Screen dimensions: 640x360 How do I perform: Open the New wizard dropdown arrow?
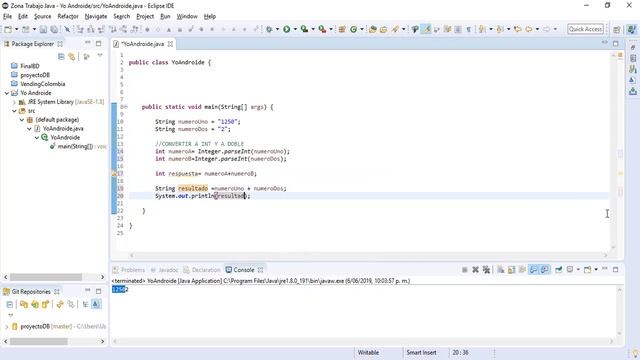pyautogui.click(x=16, y=29)
